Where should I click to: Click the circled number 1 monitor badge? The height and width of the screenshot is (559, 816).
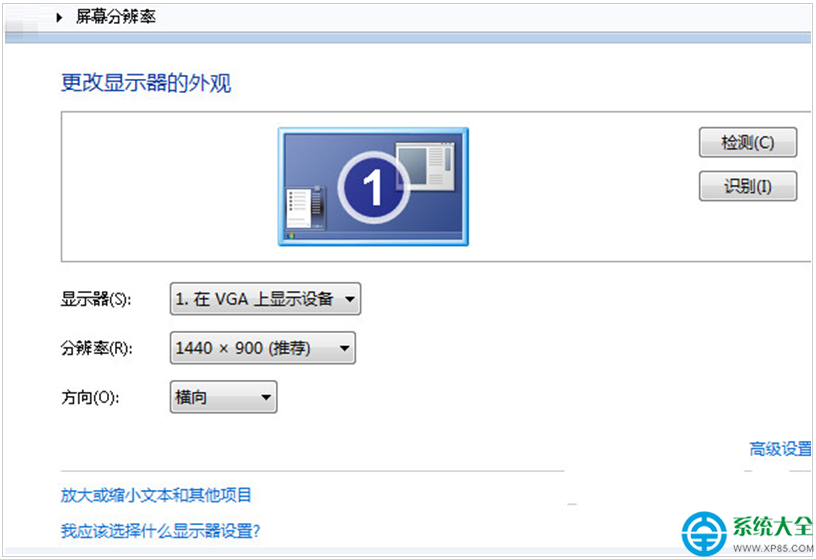coord(373,187)
